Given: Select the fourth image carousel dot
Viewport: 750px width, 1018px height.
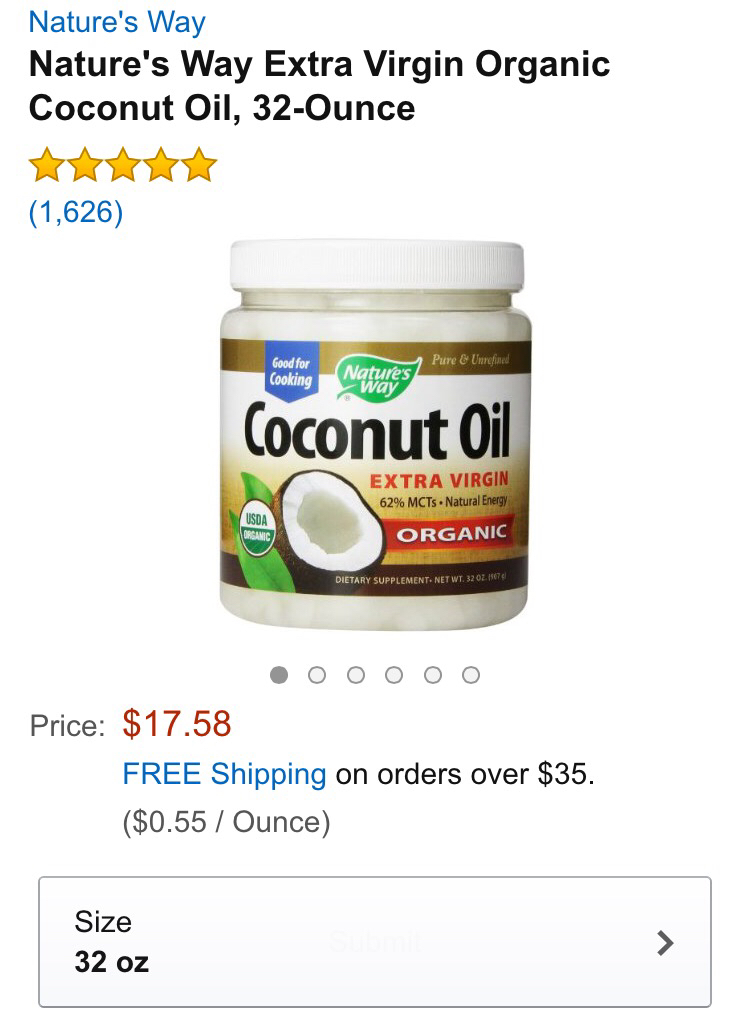Looking at the screenshot, I should tap(394, 675).
